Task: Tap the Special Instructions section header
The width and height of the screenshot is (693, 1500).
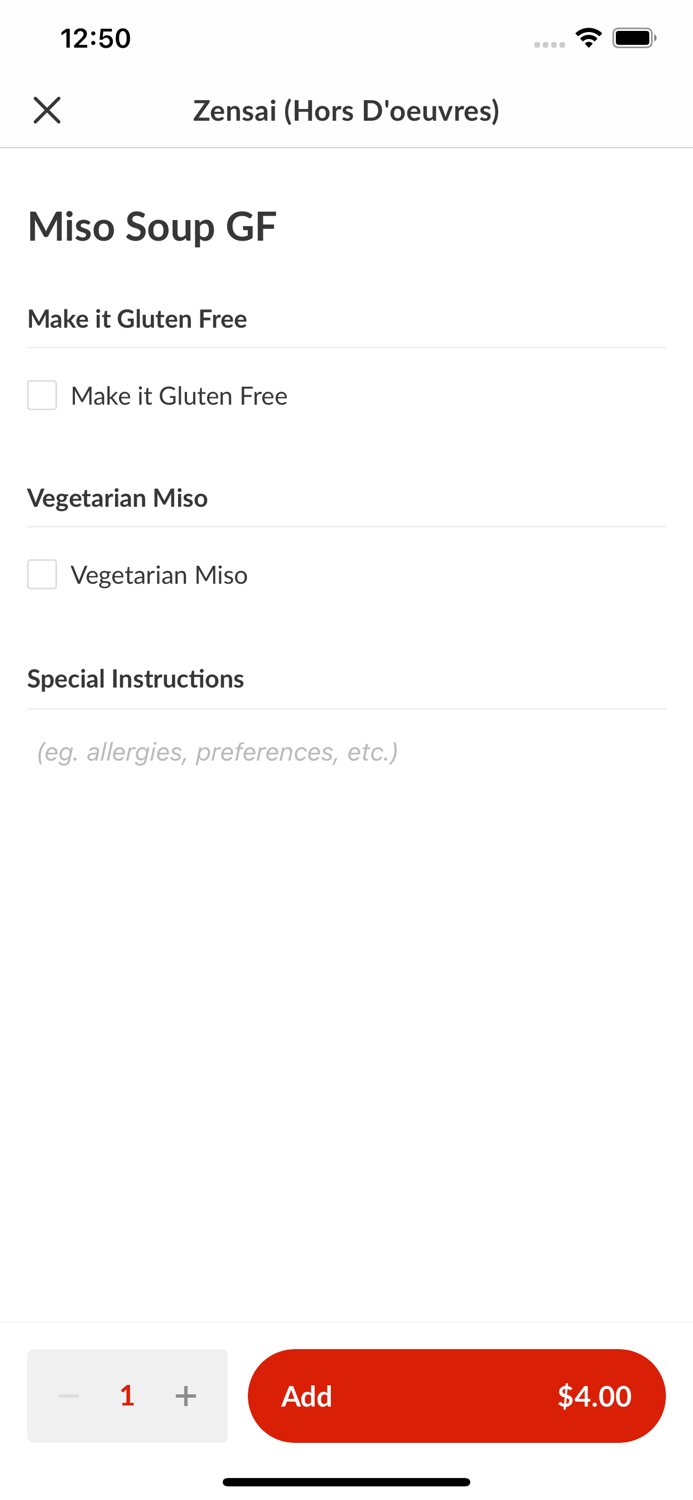Action: (136, 679)
